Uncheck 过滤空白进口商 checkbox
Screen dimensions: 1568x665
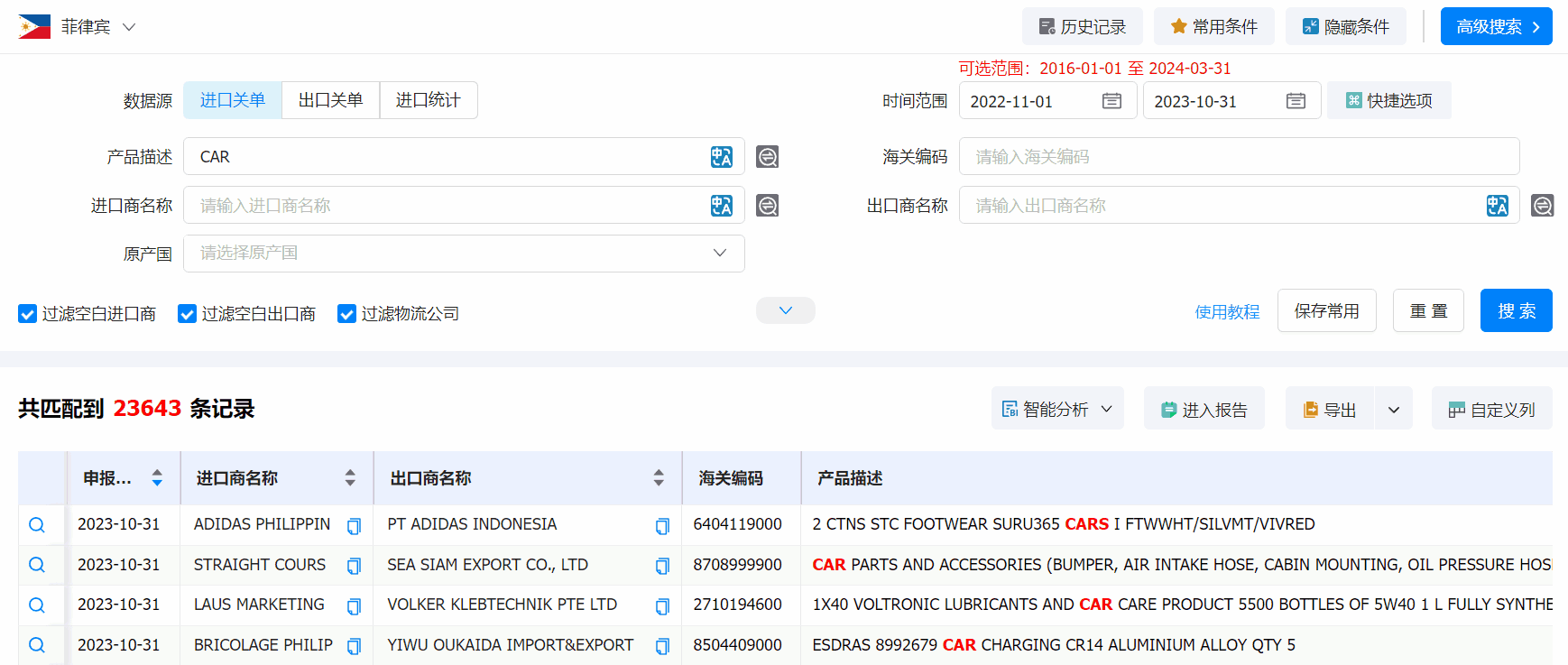click(28, 314)
